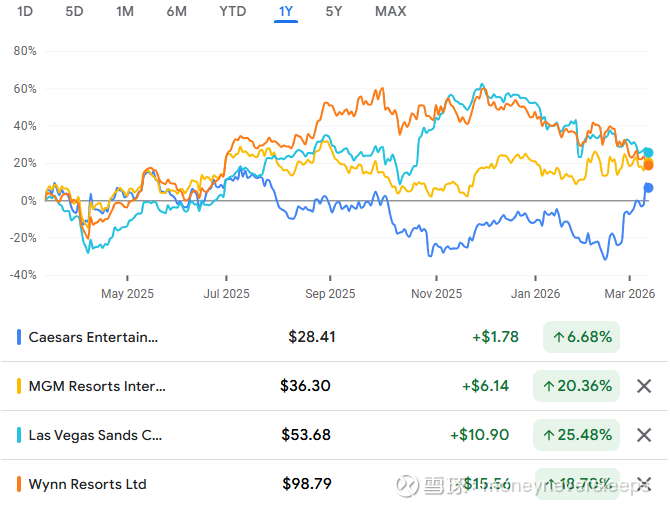
Task: Show MAX historical range
Action: [x=390, y=12]
